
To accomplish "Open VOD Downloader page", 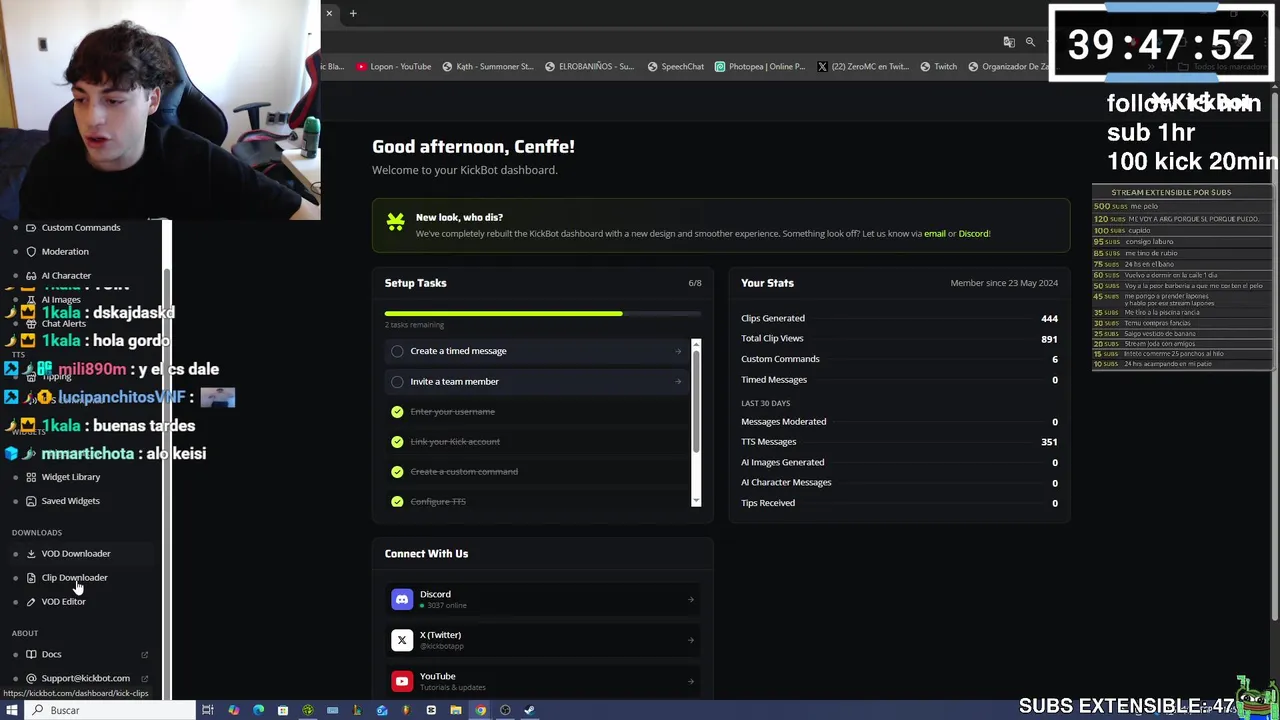I will 76,553.
